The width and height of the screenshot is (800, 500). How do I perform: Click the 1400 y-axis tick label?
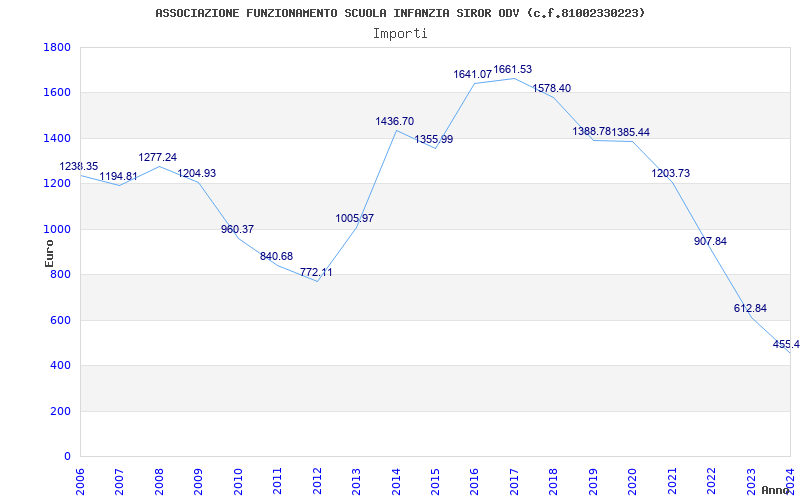(x=57, y=138)
